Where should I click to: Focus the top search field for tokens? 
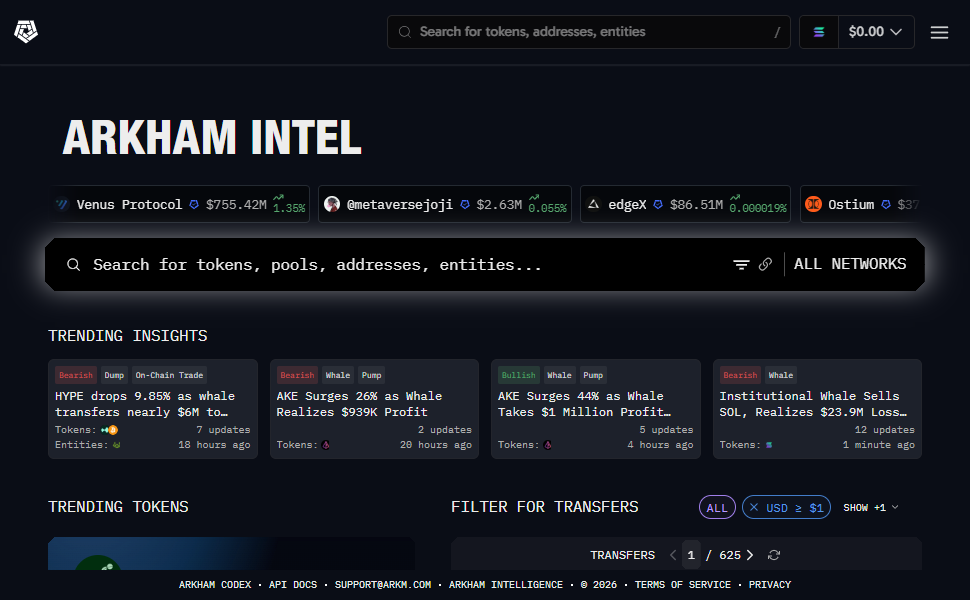click(x=588, y=32)
